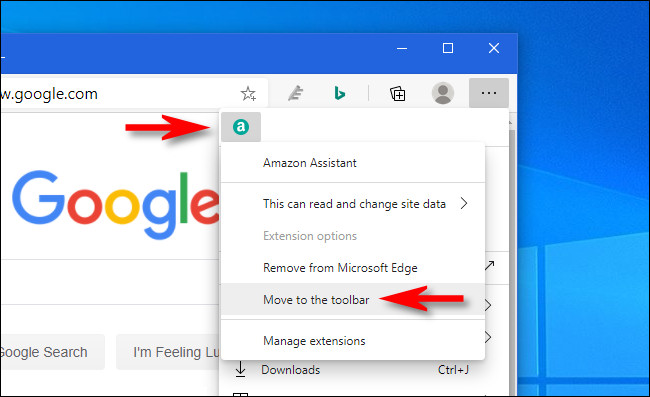Viewport: 650px width, 397px height.
Task: Open This can read and change site data
Action: tap(353, 204)
